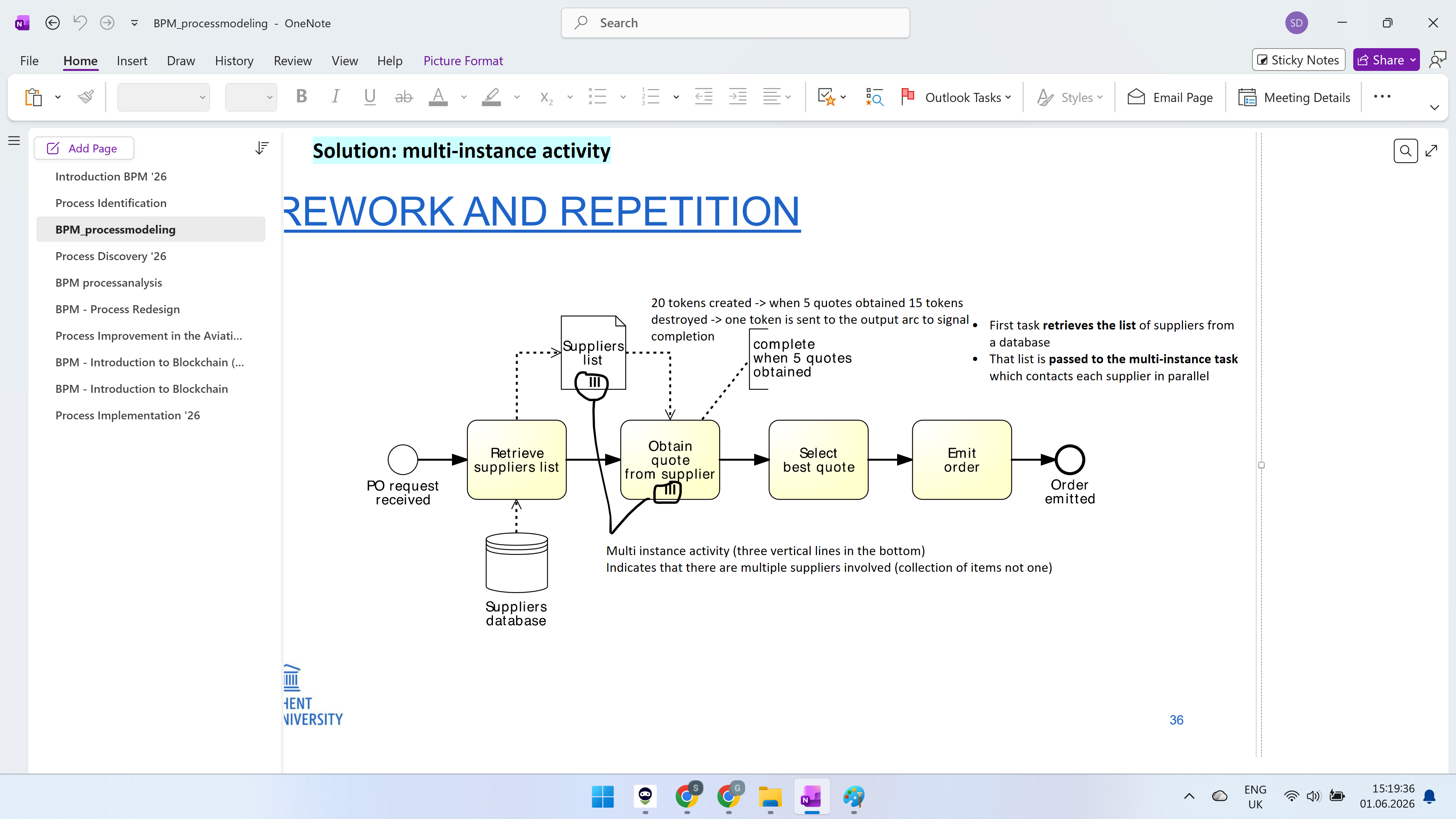Viewport: 1456px width, 819px height.
Task: Click the SD account avatar
Action: [x=1297, y=23]
